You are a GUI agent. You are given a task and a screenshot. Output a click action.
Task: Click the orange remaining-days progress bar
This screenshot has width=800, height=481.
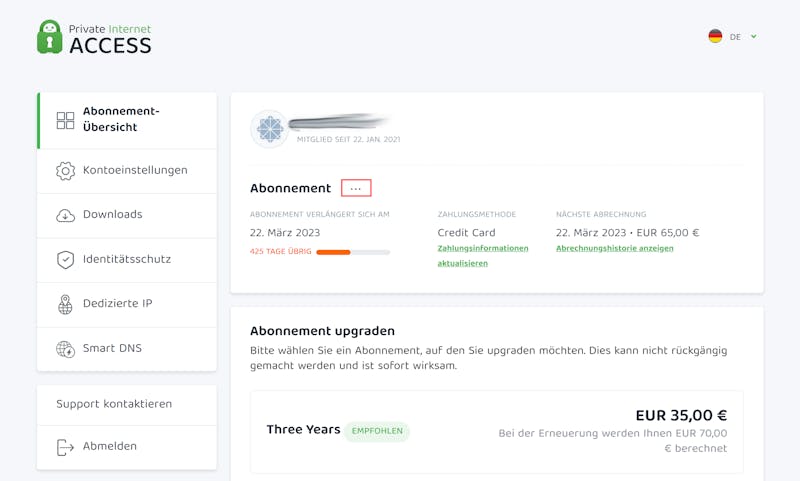353,252
